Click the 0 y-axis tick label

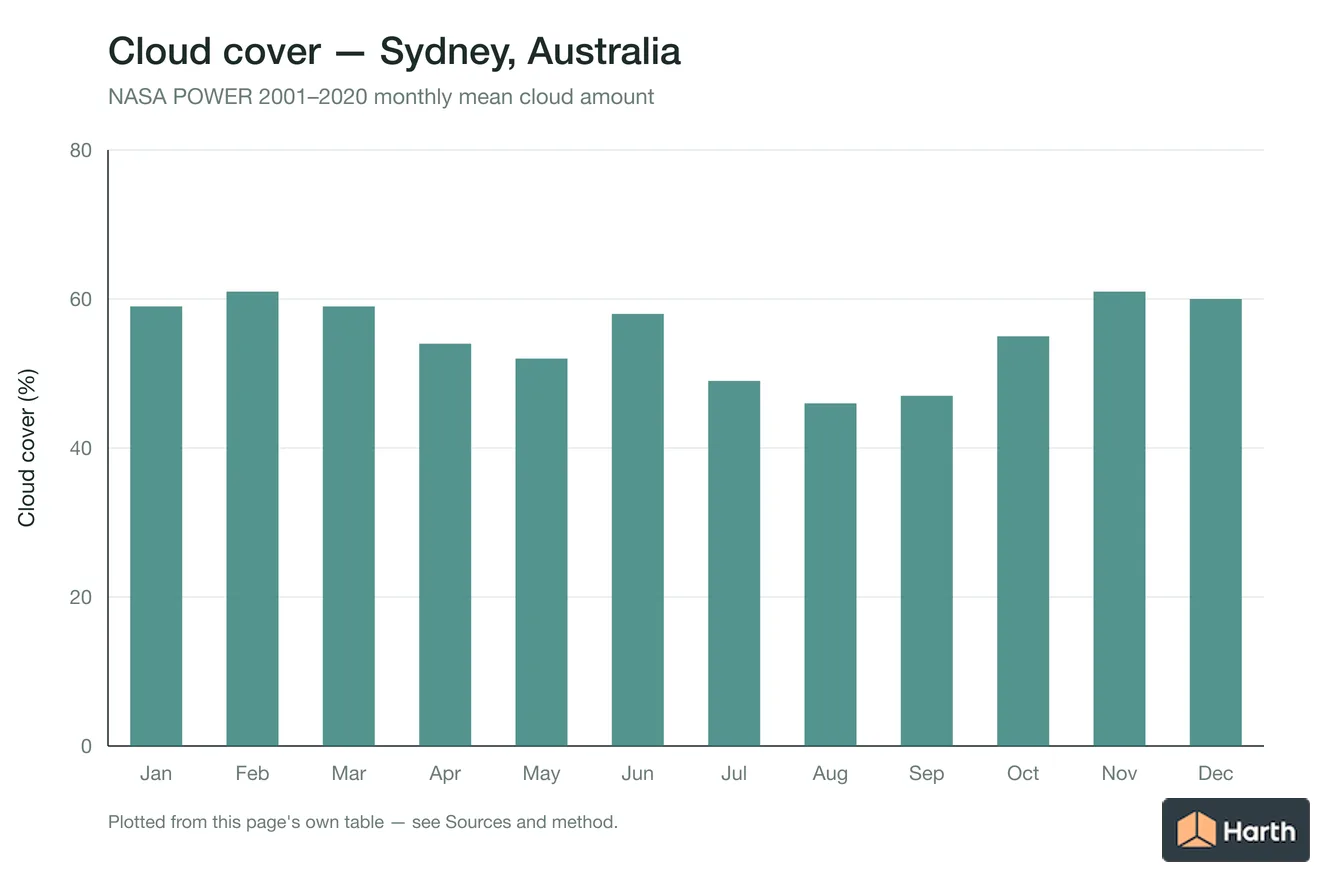point(87,746)
